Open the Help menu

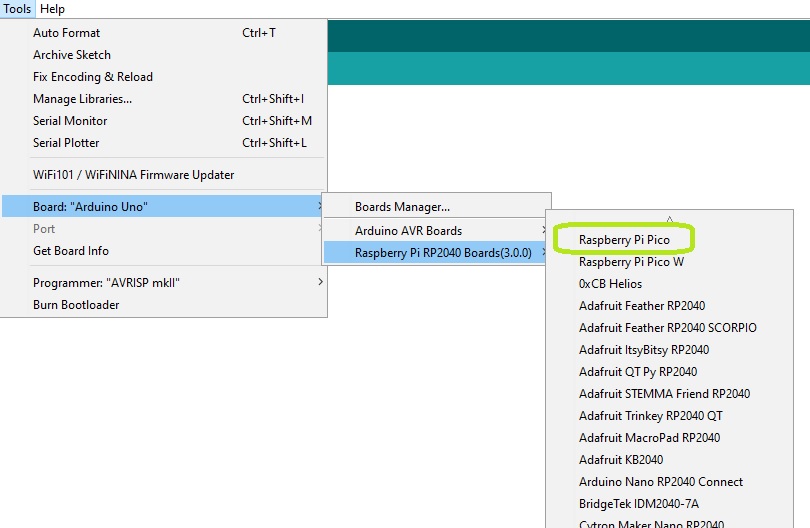coord(52,9)
